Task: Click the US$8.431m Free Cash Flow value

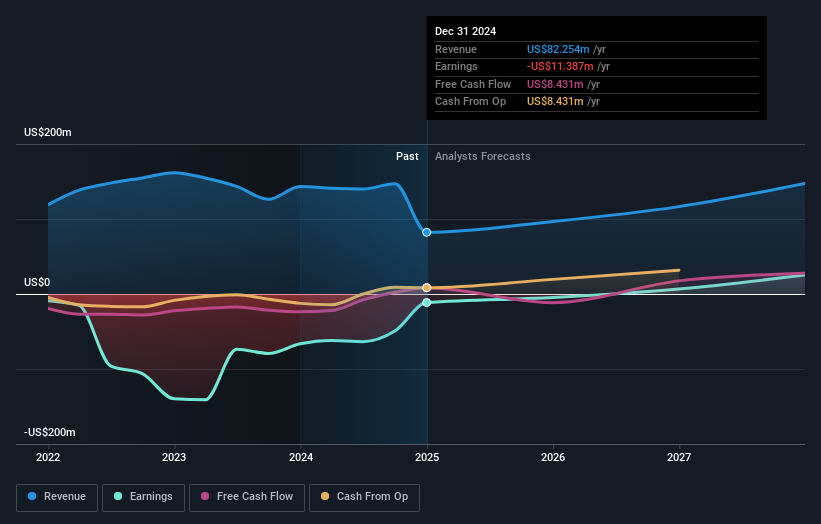Action: pyautogui.click(x=555, y=84)
